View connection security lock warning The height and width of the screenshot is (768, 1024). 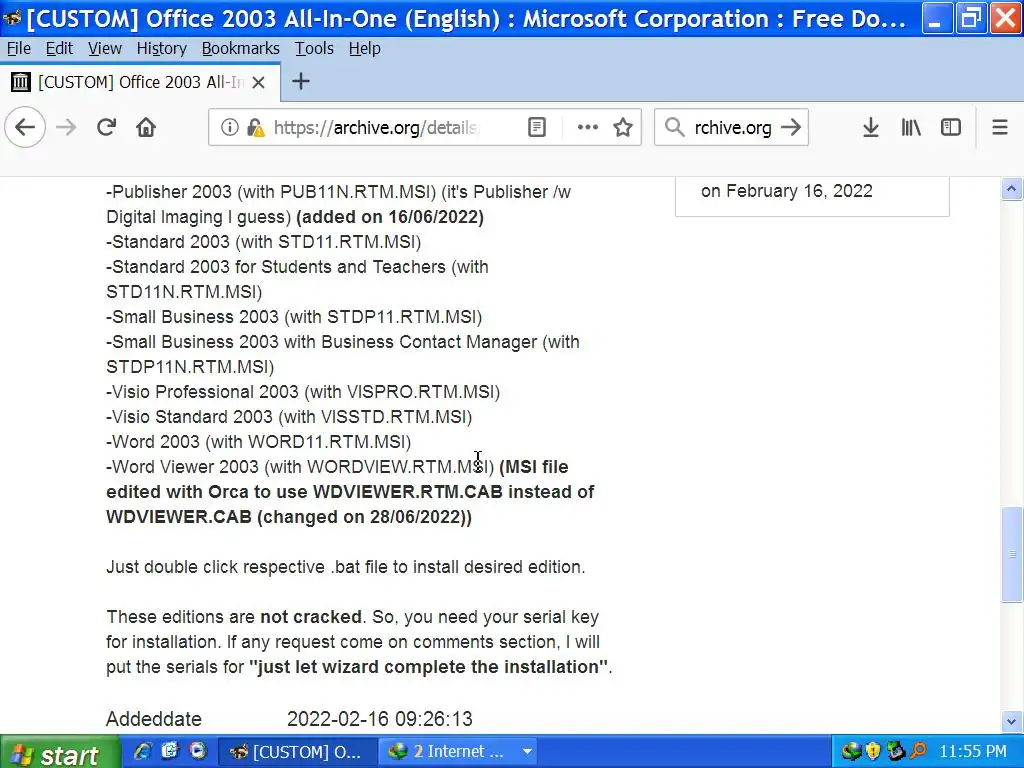tap(255, 127)
